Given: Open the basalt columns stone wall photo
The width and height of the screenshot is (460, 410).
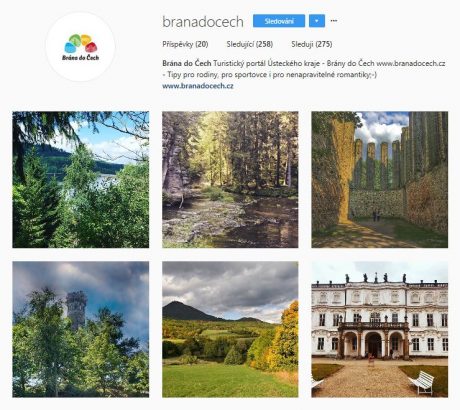Looking at the screenshot, I should (x=380, y=179).
